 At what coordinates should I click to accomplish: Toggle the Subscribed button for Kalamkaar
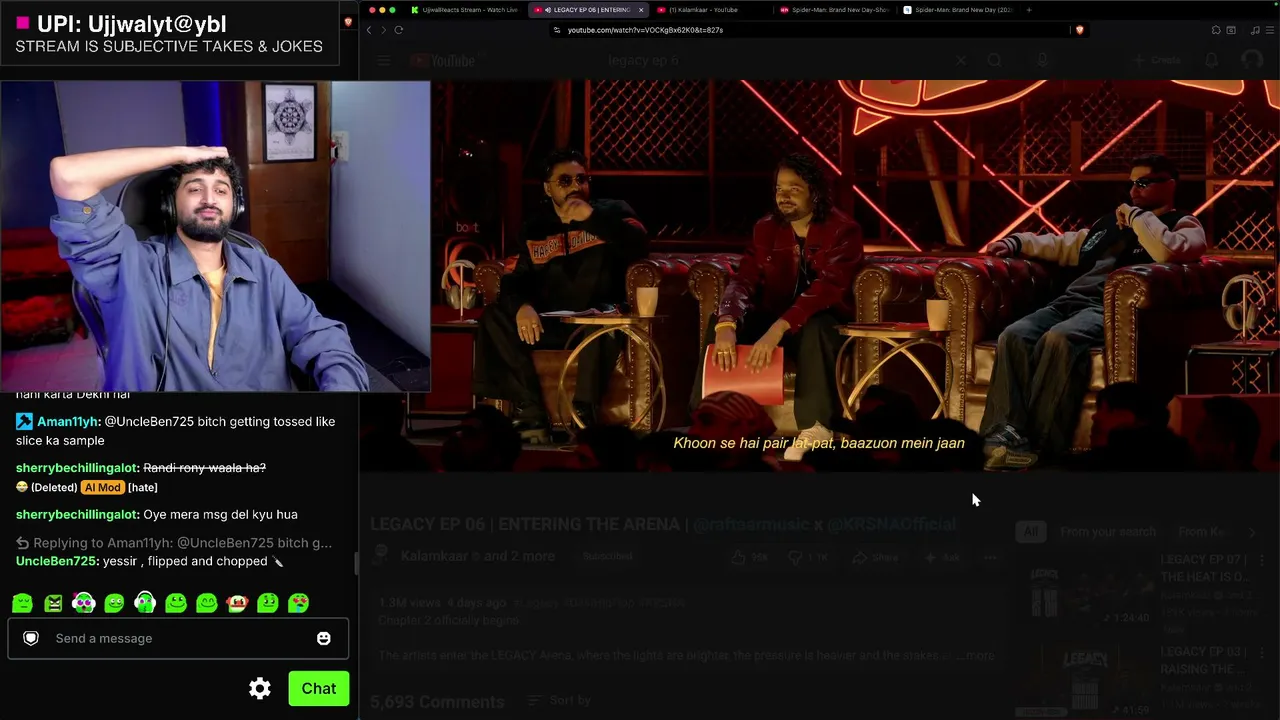tap(607, 556)
